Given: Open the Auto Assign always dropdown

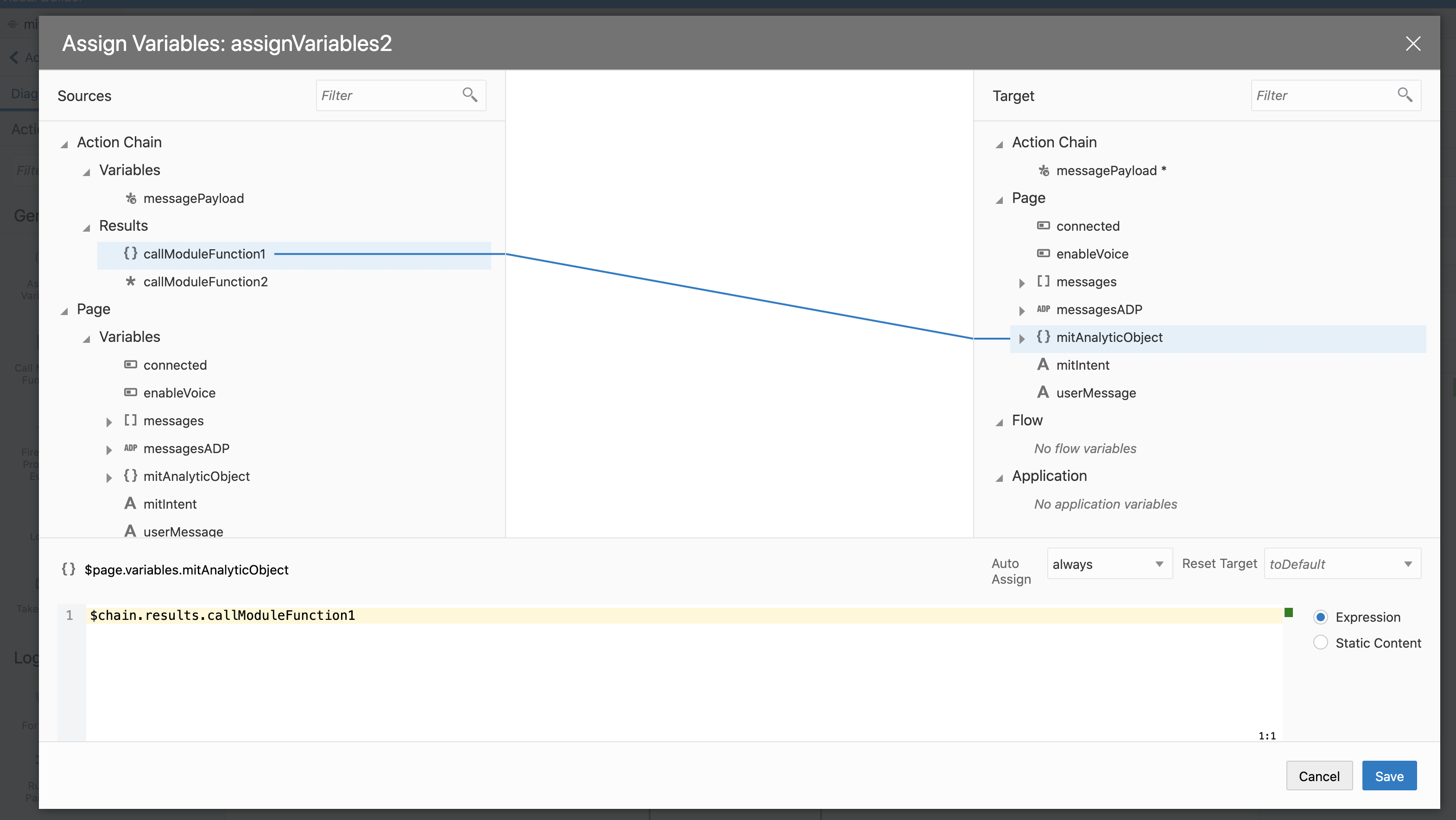Looking at the screenshot, I should coord(1109,564).
